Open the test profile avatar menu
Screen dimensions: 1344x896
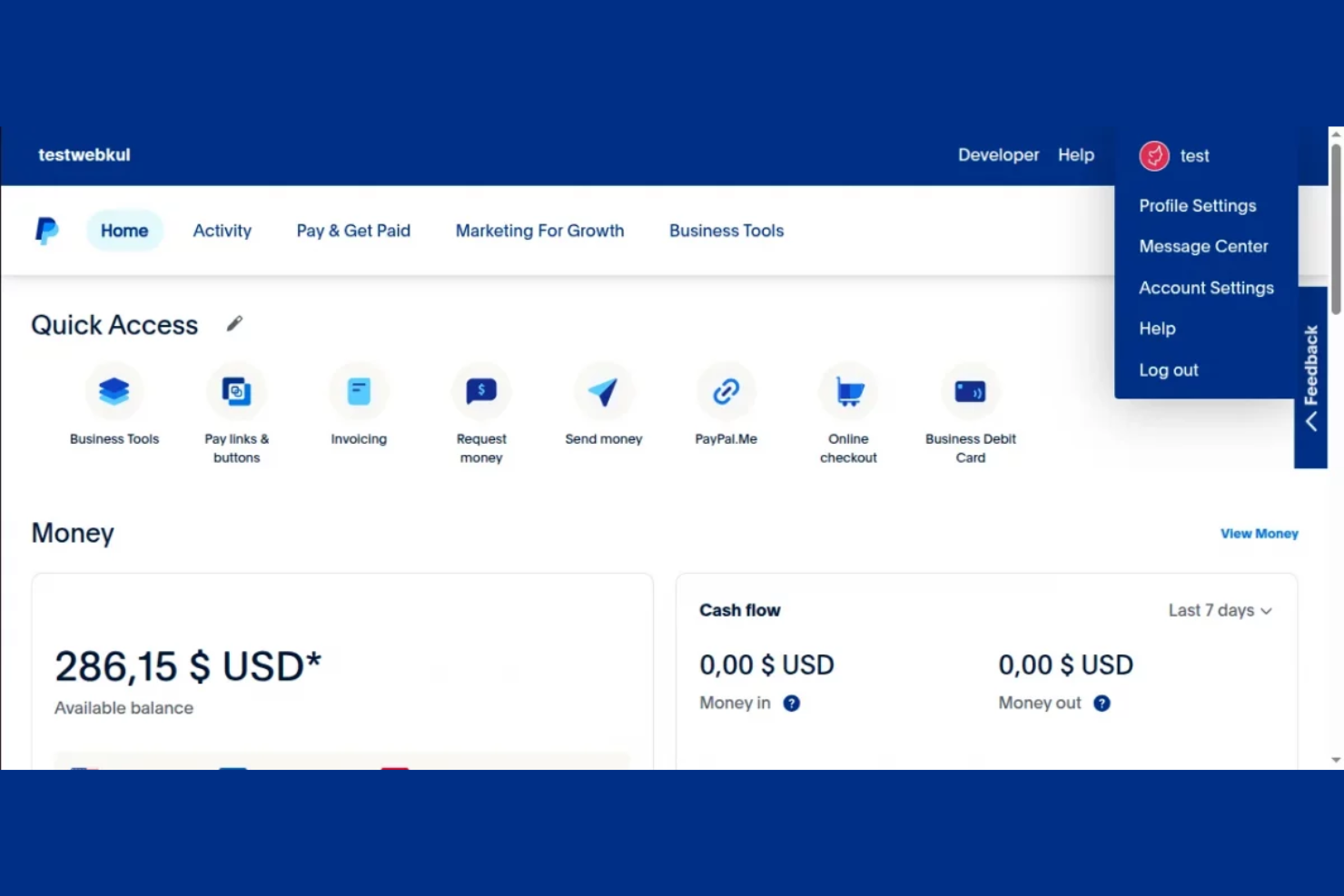click(x=1154, y=155)
